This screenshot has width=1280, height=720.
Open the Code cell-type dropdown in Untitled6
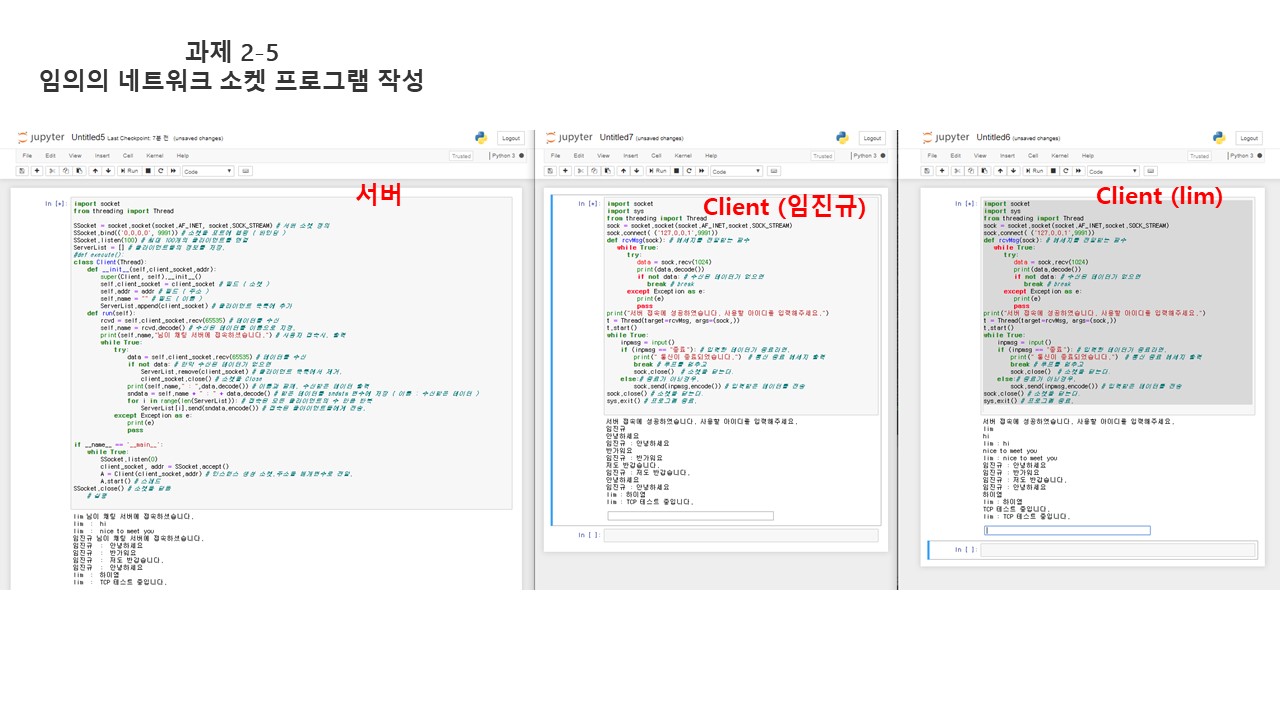[x=1113, y=171]
